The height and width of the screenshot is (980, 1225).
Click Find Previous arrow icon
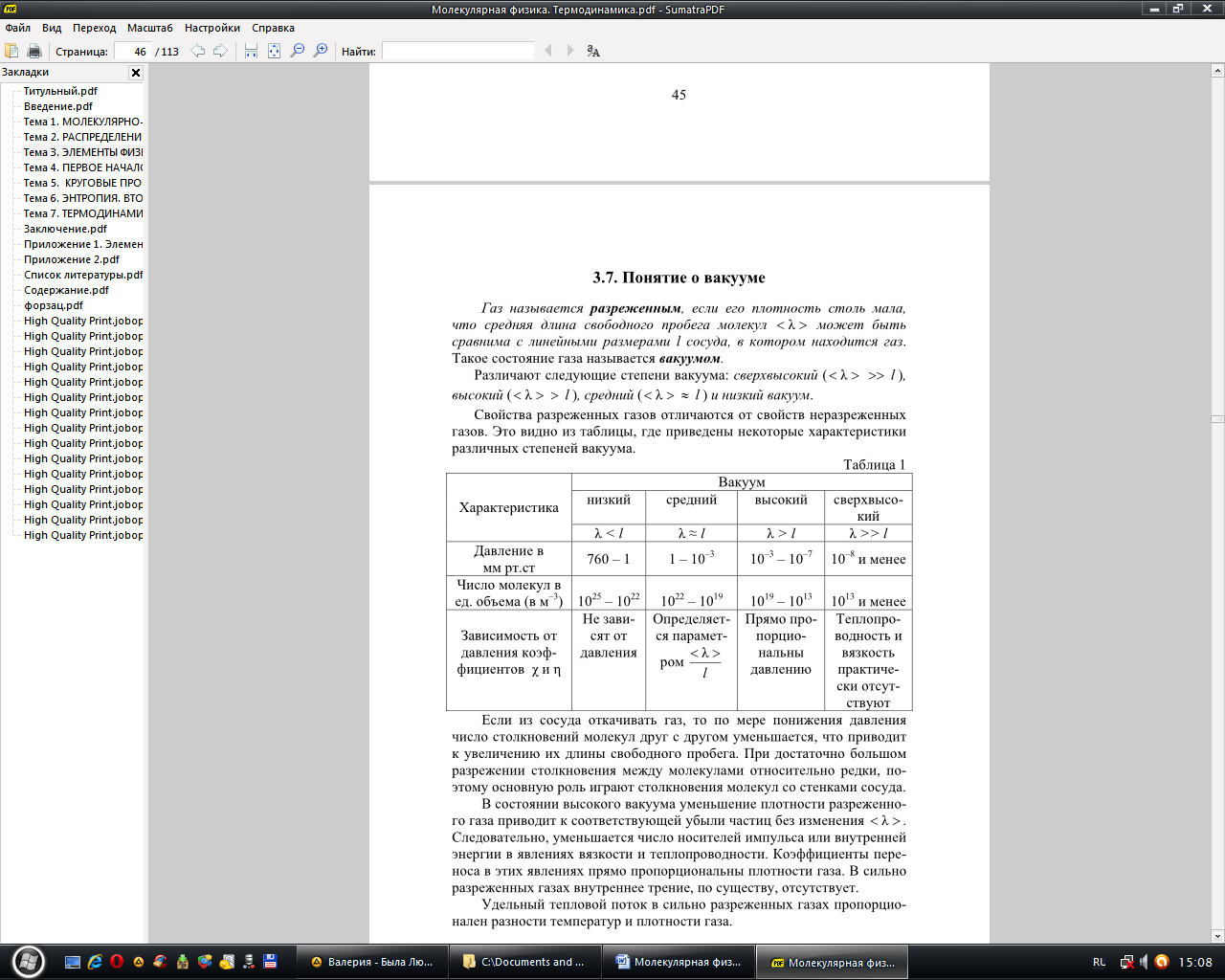coord(547,51)
